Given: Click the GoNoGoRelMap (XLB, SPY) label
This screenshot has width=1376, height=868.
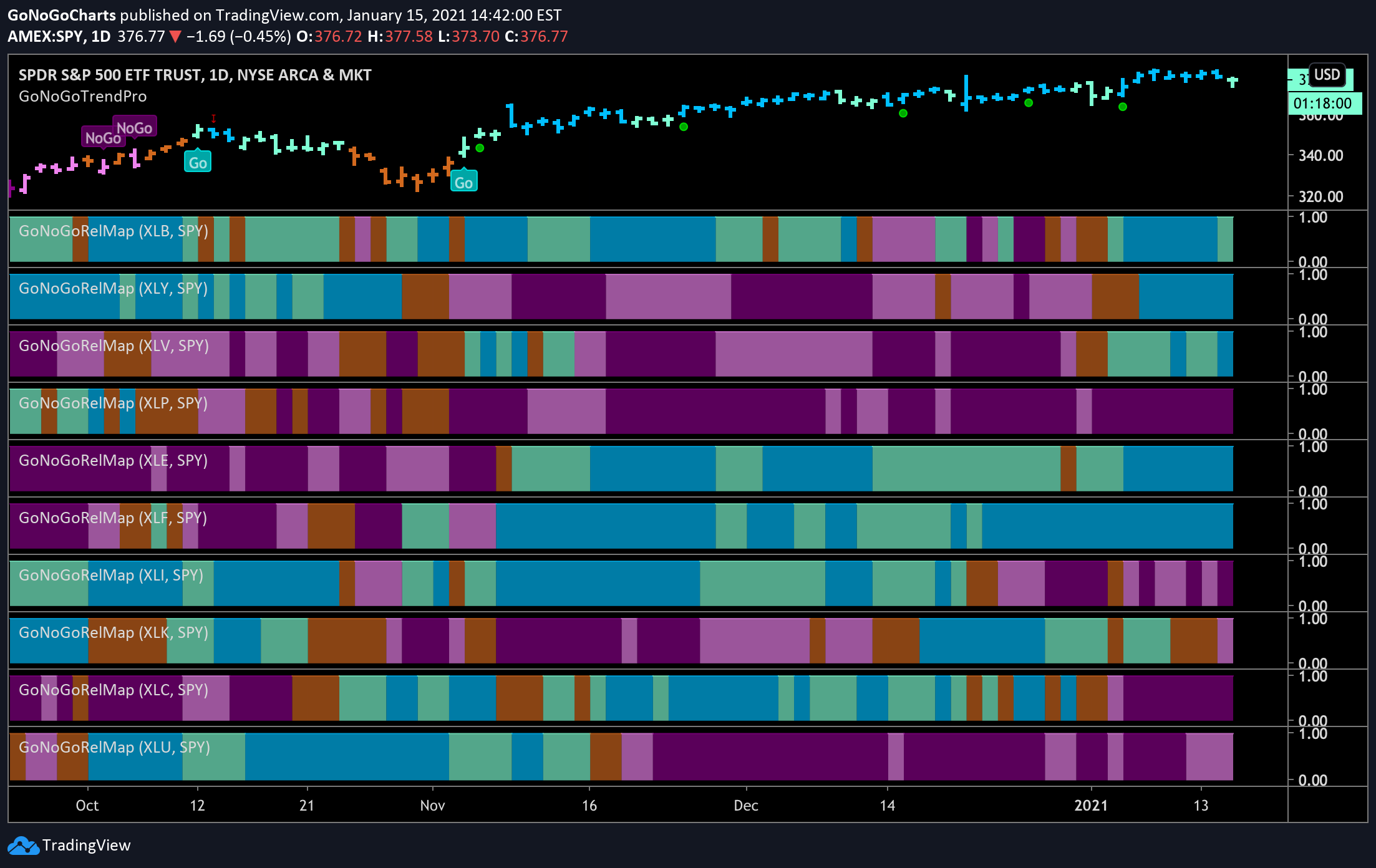Looking at the screenshot, I should pos(114,231).
